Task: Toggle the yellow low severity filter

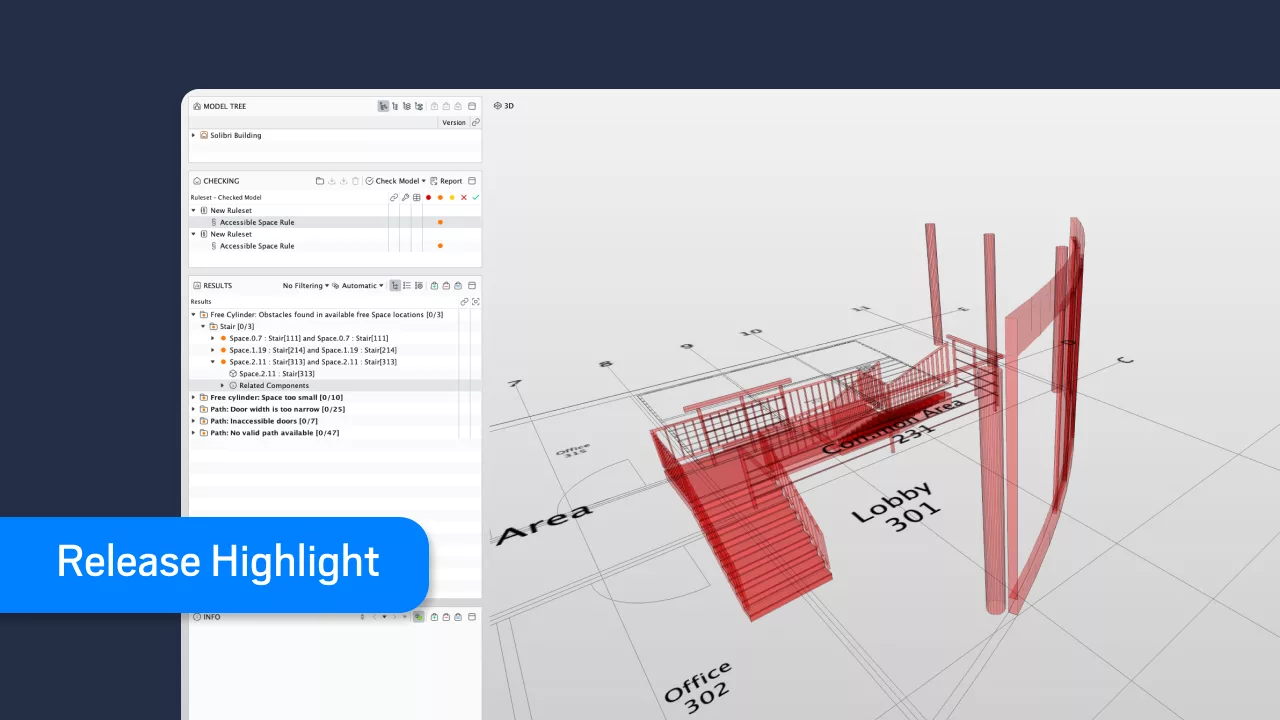Action: 452,198
